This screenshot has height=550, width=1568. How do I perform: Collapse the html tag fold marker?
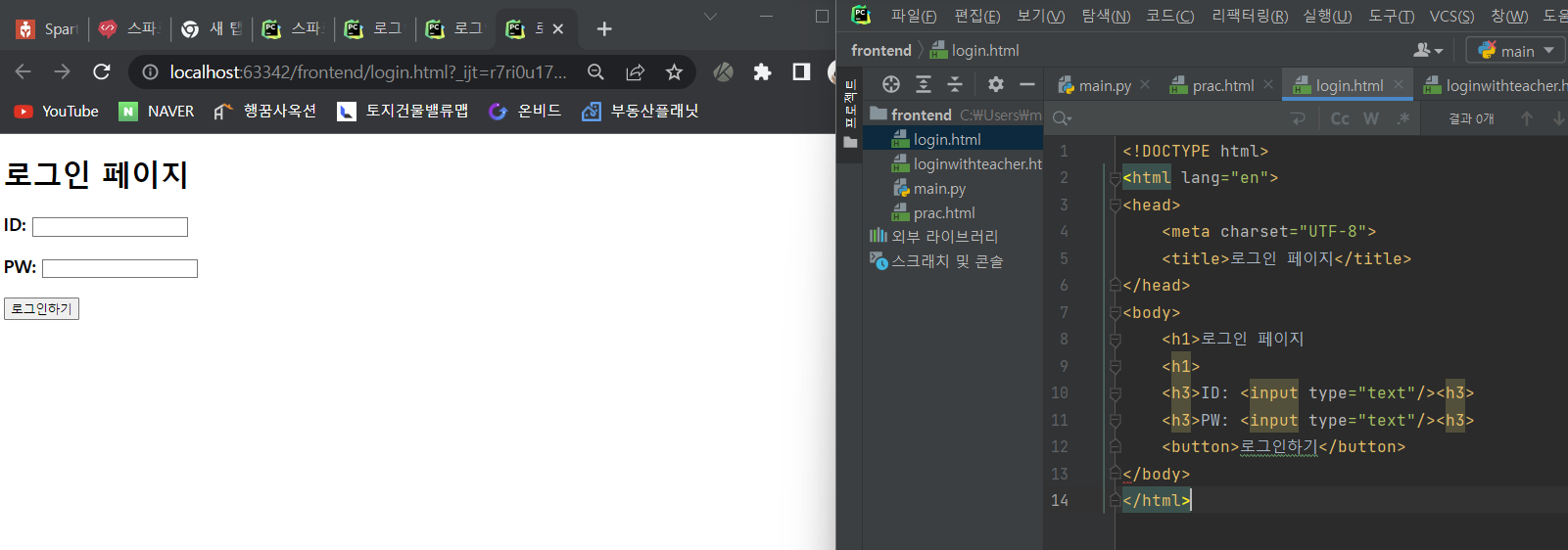[x=1115, y=178]
